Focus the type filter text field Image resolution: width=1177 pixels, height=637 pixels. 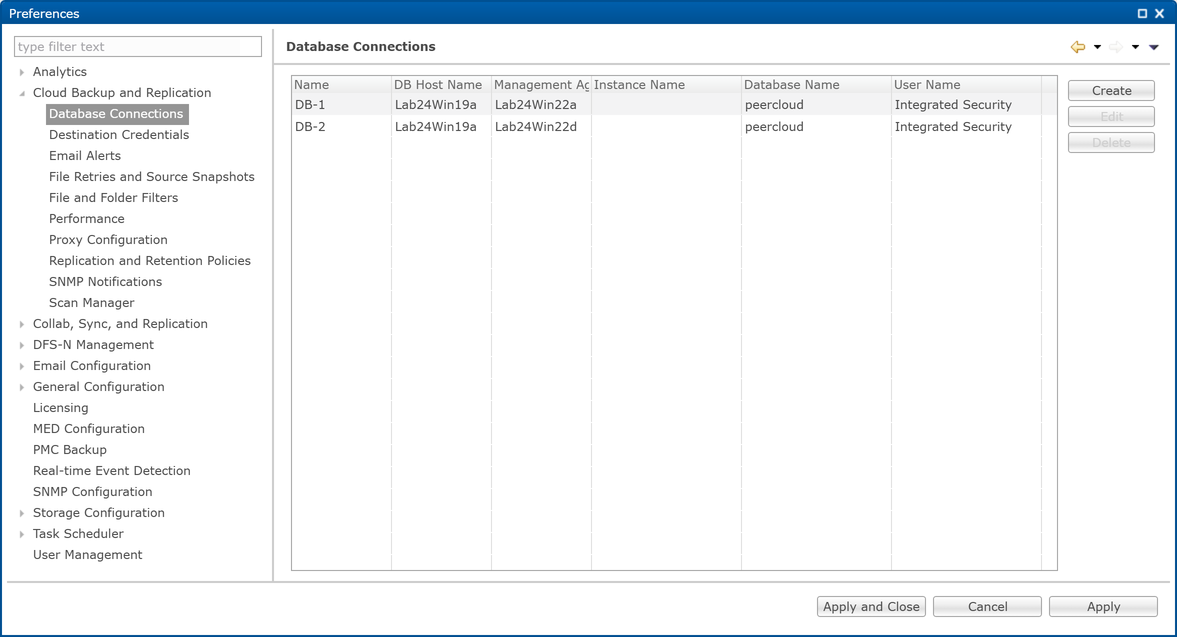(138, 47)
